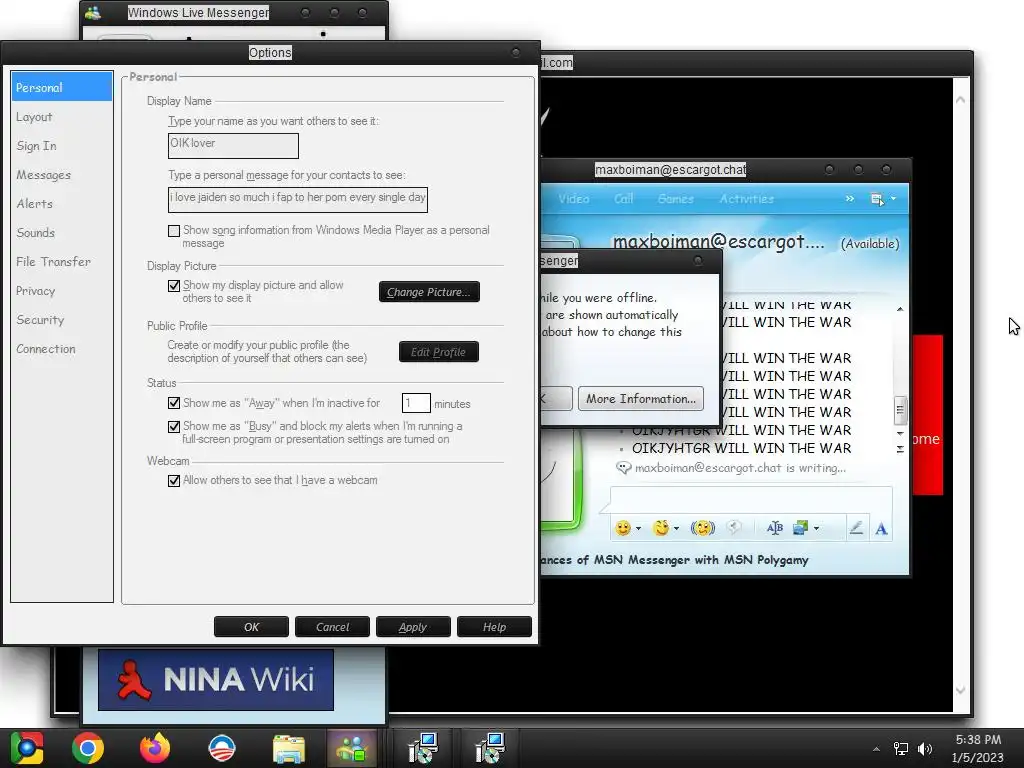Launch Firefox from taskbar
The width and height of the screenshot is (1024, 768).
point(155,748)
